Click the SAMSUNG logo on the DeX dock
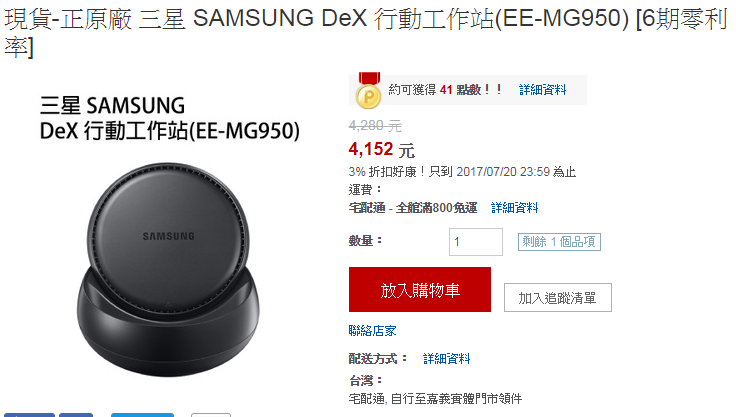This screenshot has height=417, width=736. coord(169,236)
